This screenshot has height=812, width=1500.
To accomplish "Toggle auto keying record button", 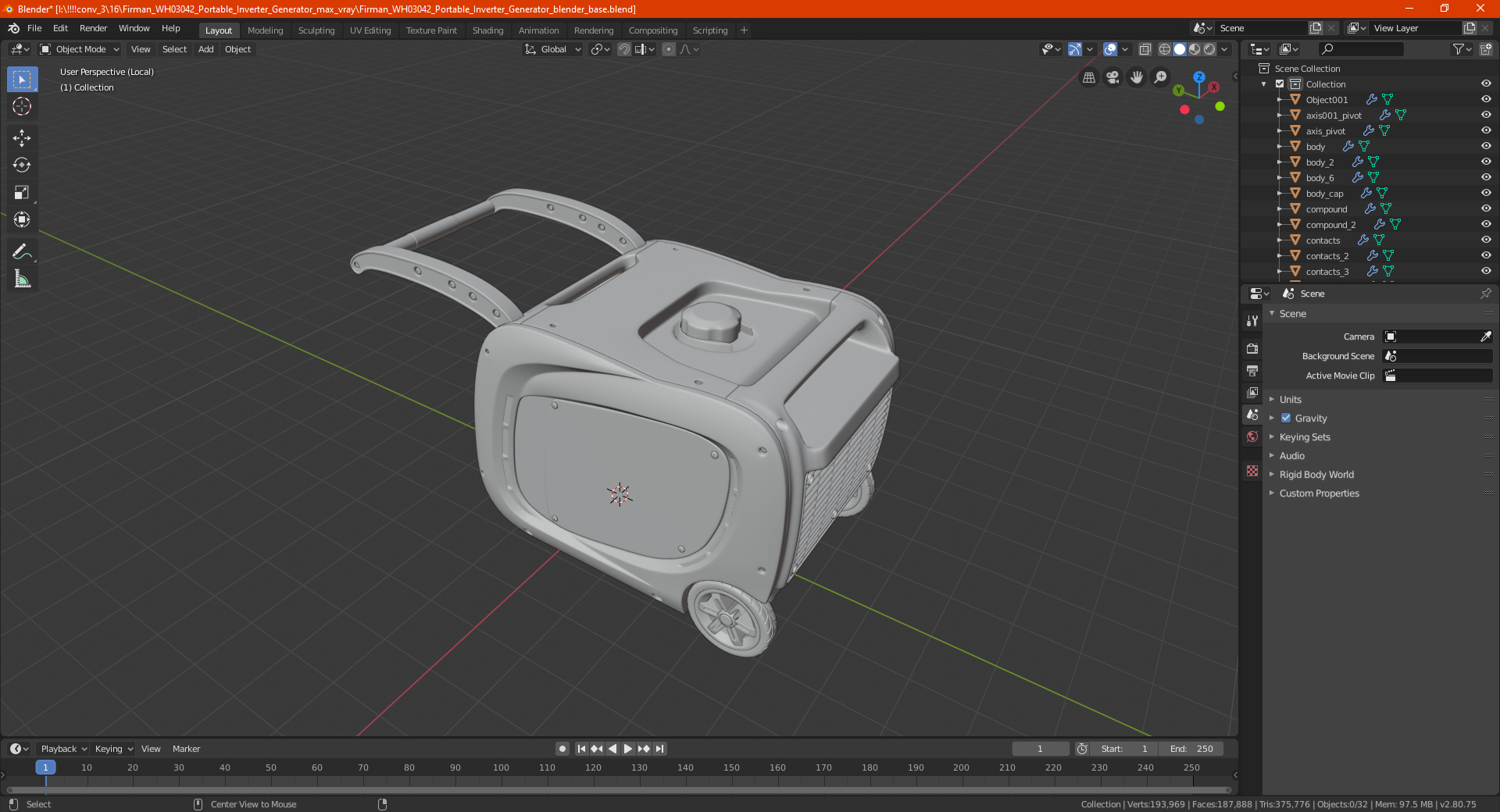I will pos(562,749).
